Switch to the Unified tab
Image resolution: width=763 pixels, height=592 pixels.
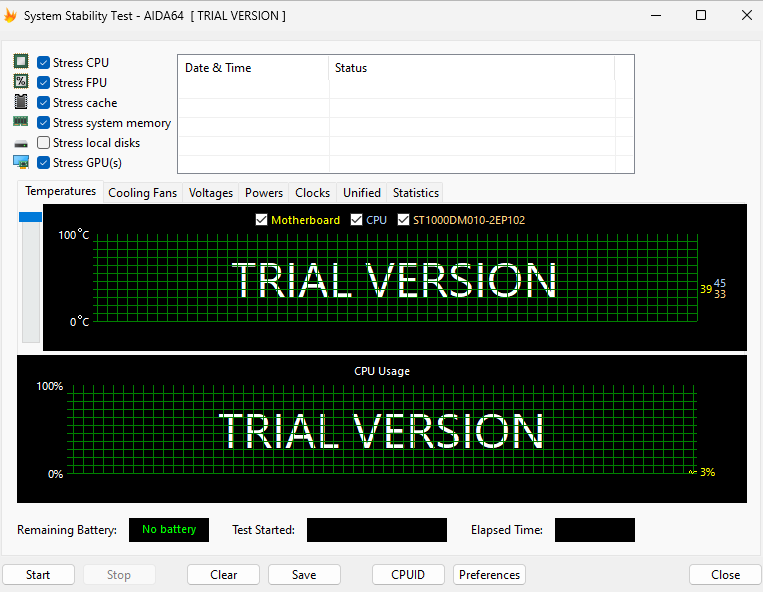pos(362,193)
